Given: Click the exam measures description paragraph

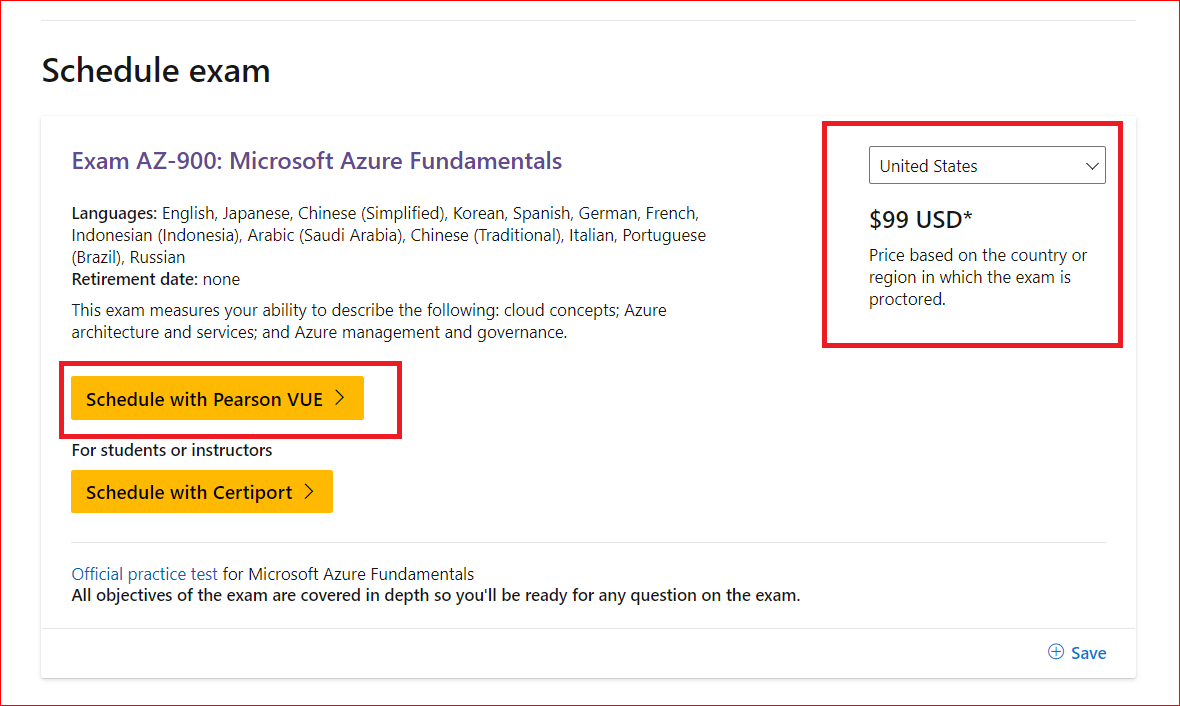Looking at the screenshot, I should [x=368, y=321].
